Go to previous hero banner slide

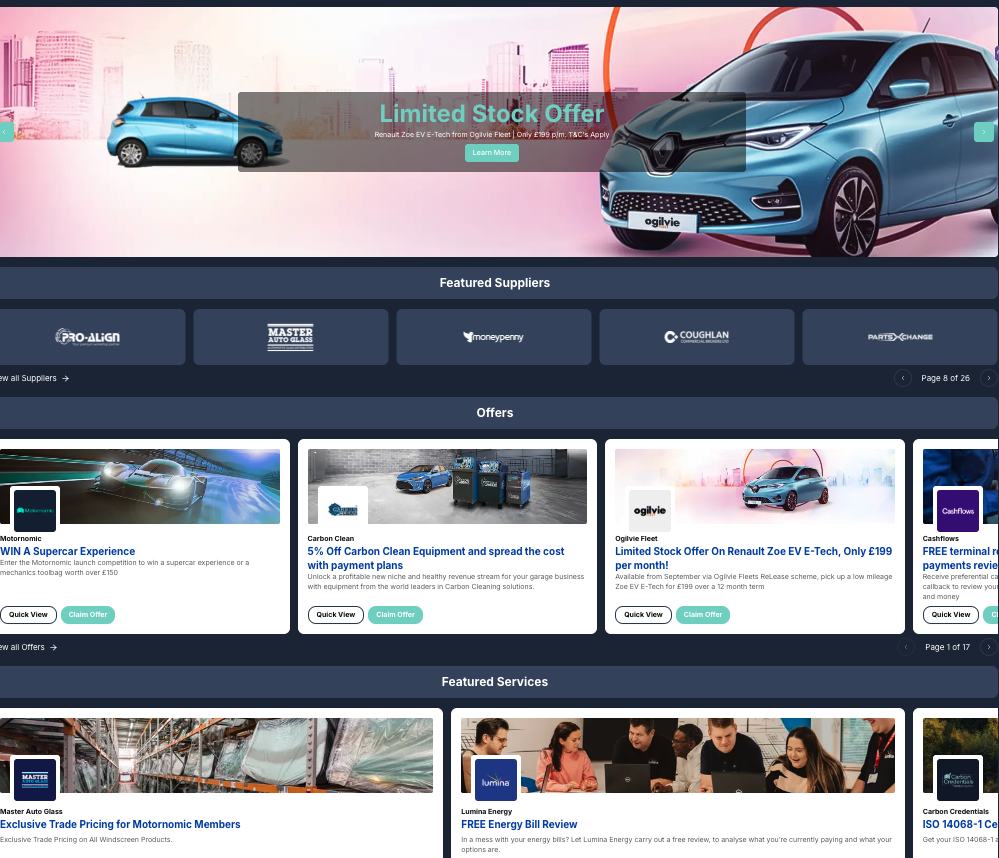tap(6, 132)
